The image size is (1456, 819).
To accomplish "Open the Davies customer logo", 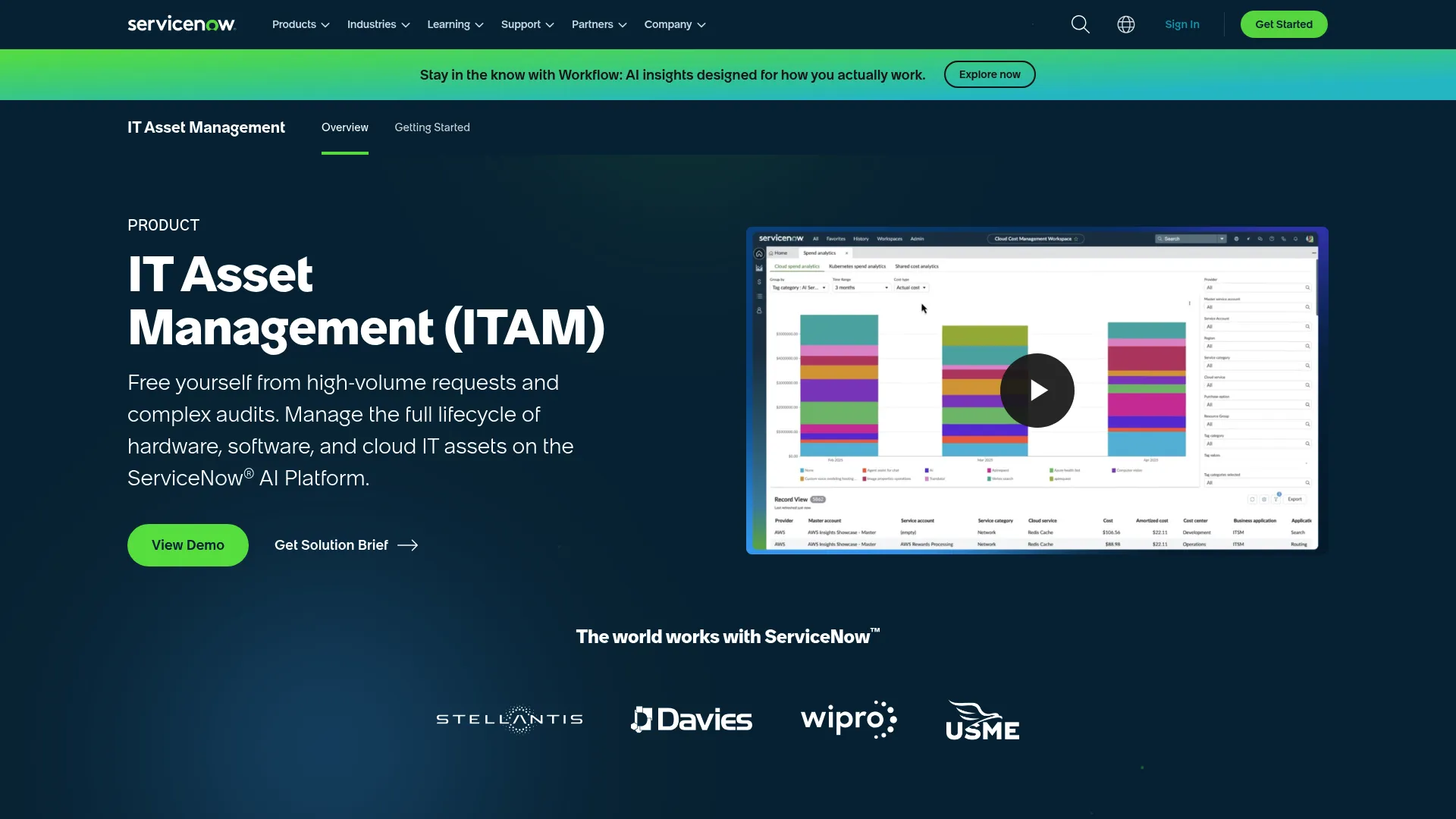I will [692, 719].
